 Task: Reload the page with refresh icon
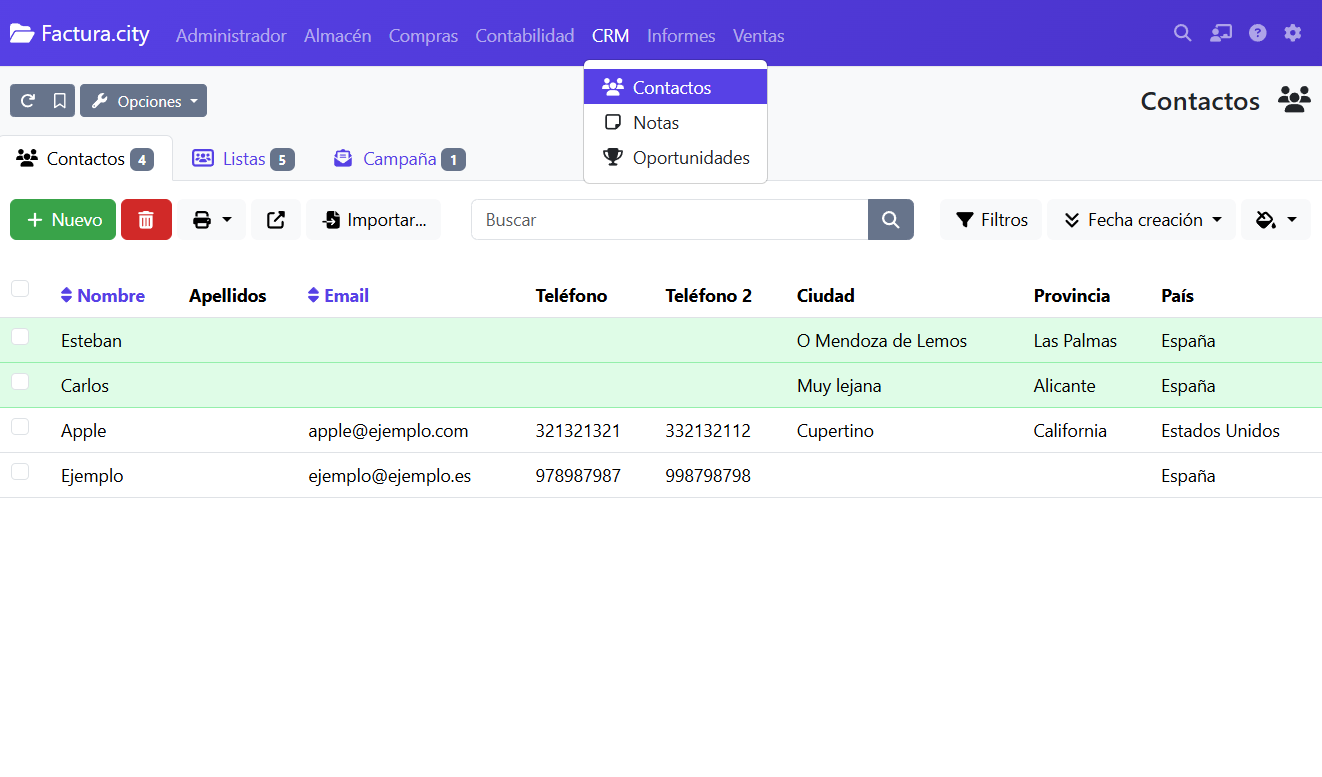coord(28,101)
